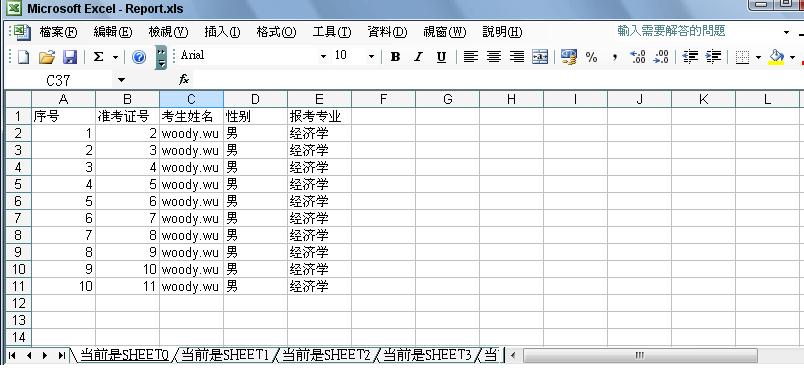Click the Open file folder icon
The width and height of the screenshot is (804, 368).
click(x=47, y=57)
